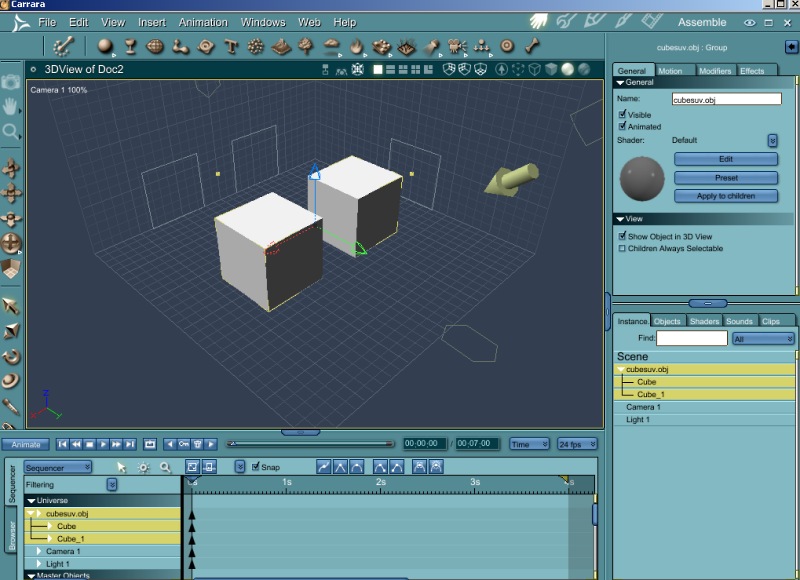This screenshot has width=800, height=580.
Task: Select the bone tool icon
Action: coord(532,46)
